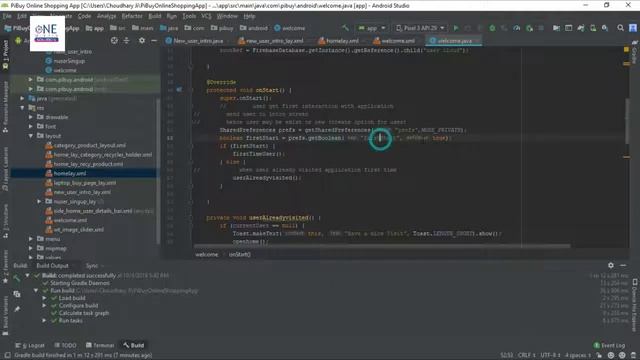Image resolution: width=640 pixels, height=360 pixels.
Task: Select the Sync tab in Build panel
Action: [x=92, y=266]
